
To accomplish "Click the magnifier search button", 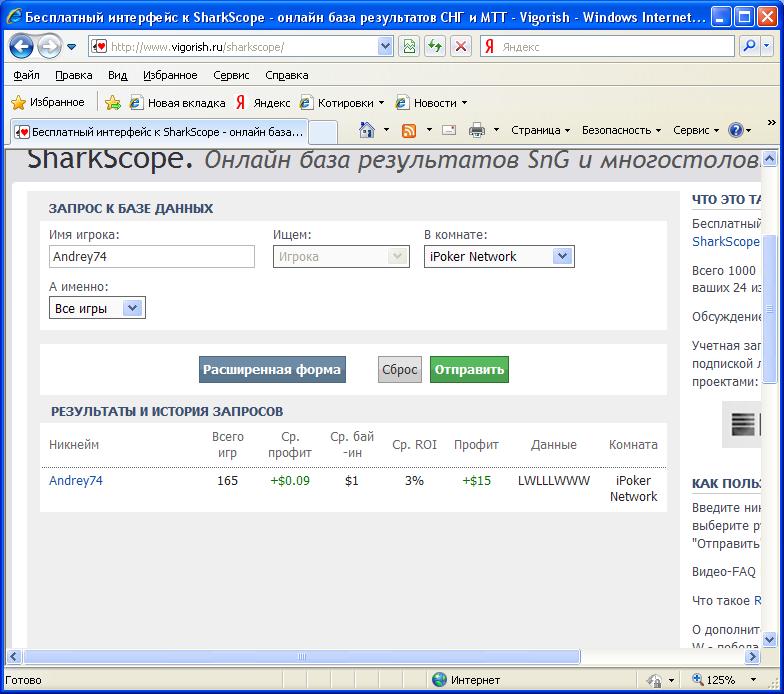I will pos(749,46).
